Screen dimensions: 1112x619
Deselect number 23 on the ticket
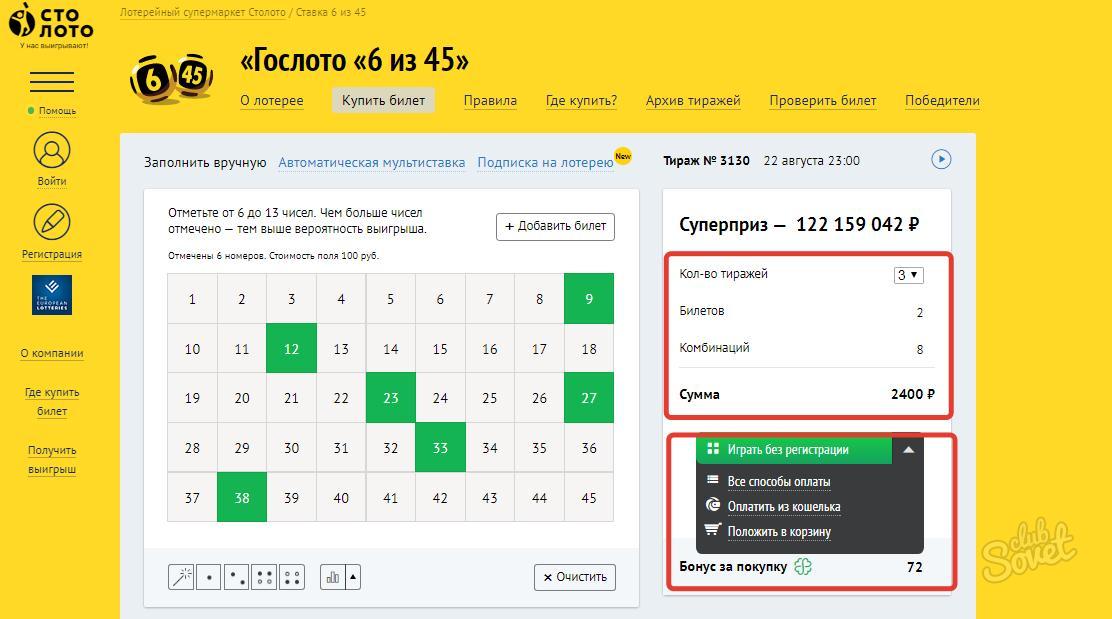(x=391, y=398)
